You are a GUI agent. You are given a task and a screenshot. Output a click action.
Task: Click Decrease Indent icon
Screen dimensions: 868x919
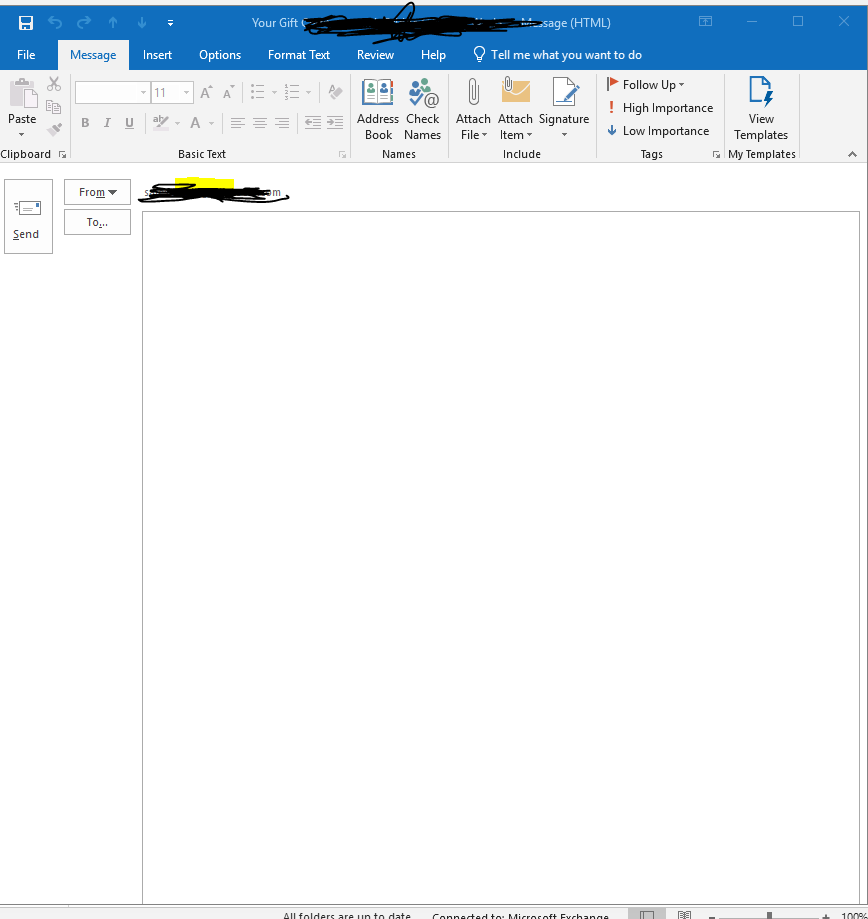tap(313, 122)
